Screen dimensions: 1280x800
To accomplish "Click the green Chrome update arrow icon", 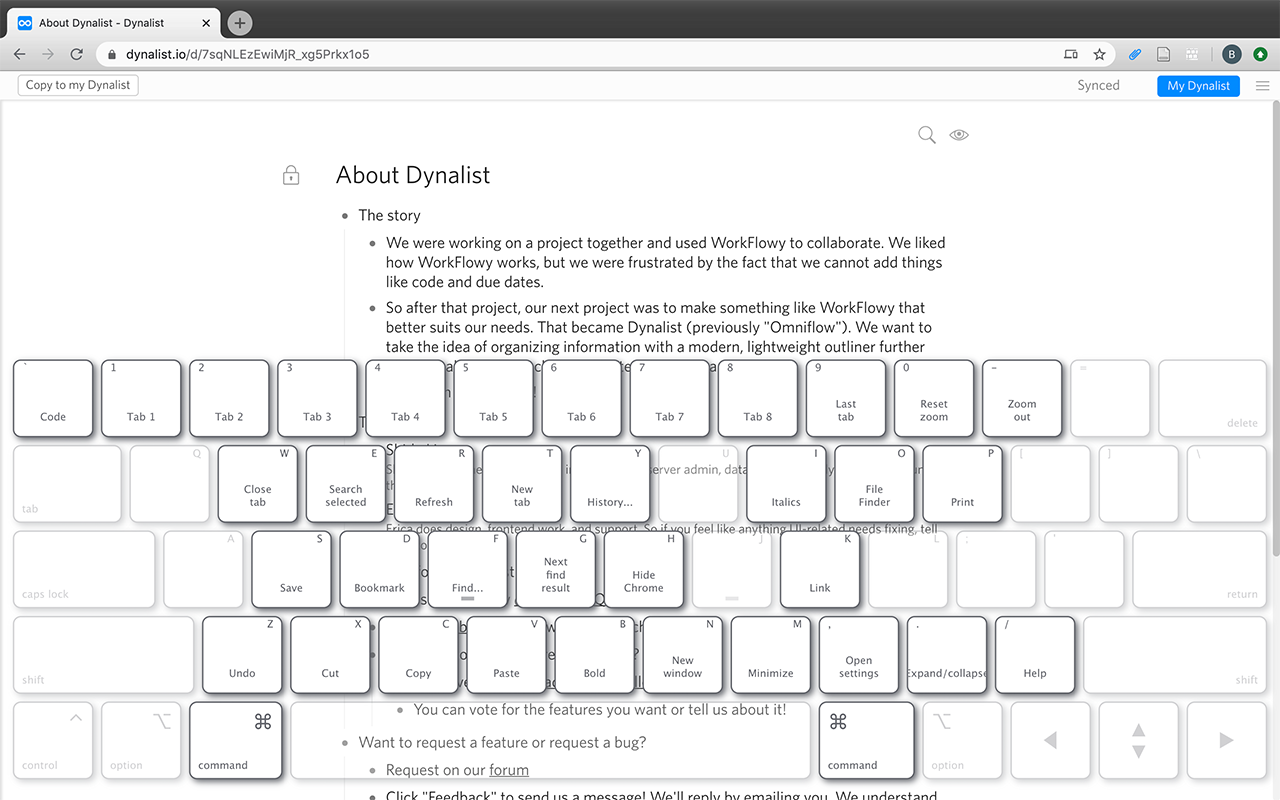I will pos(1261,54).
